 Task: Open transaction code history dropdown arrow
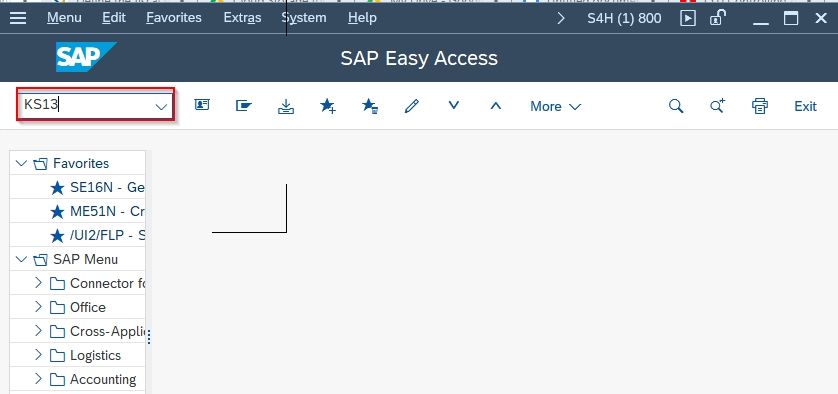point(161,106)
